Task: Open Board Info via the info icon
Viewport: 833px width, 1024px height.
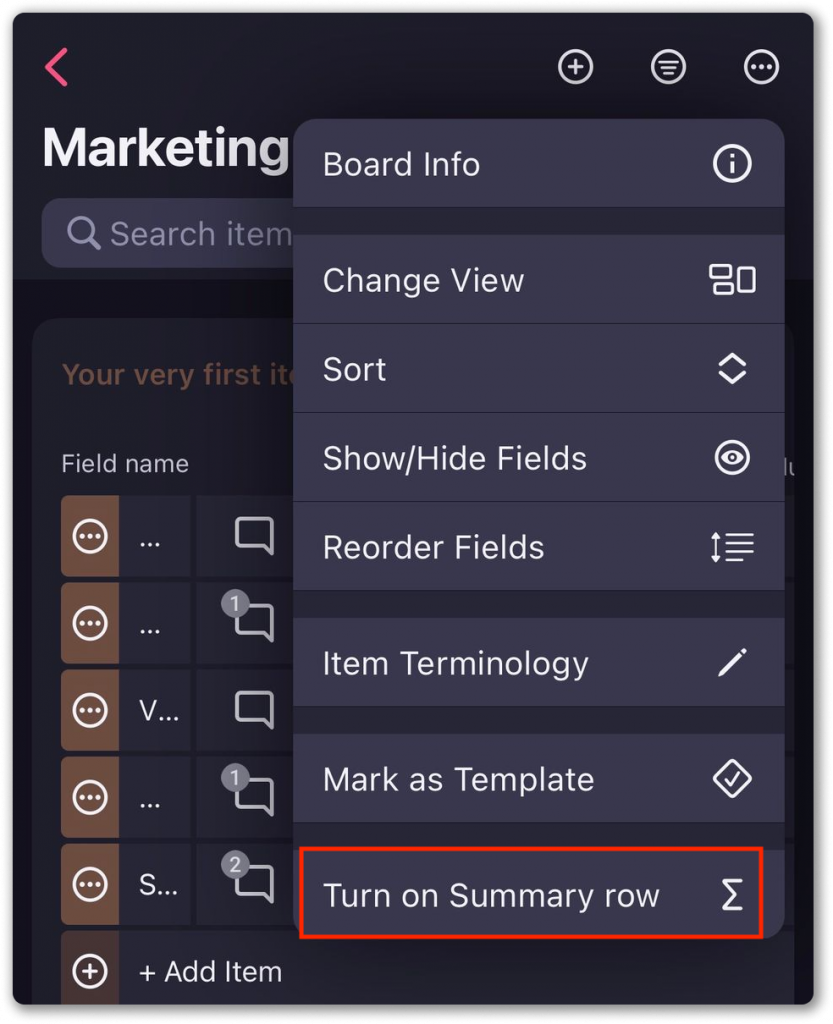Action: (731, 163)
